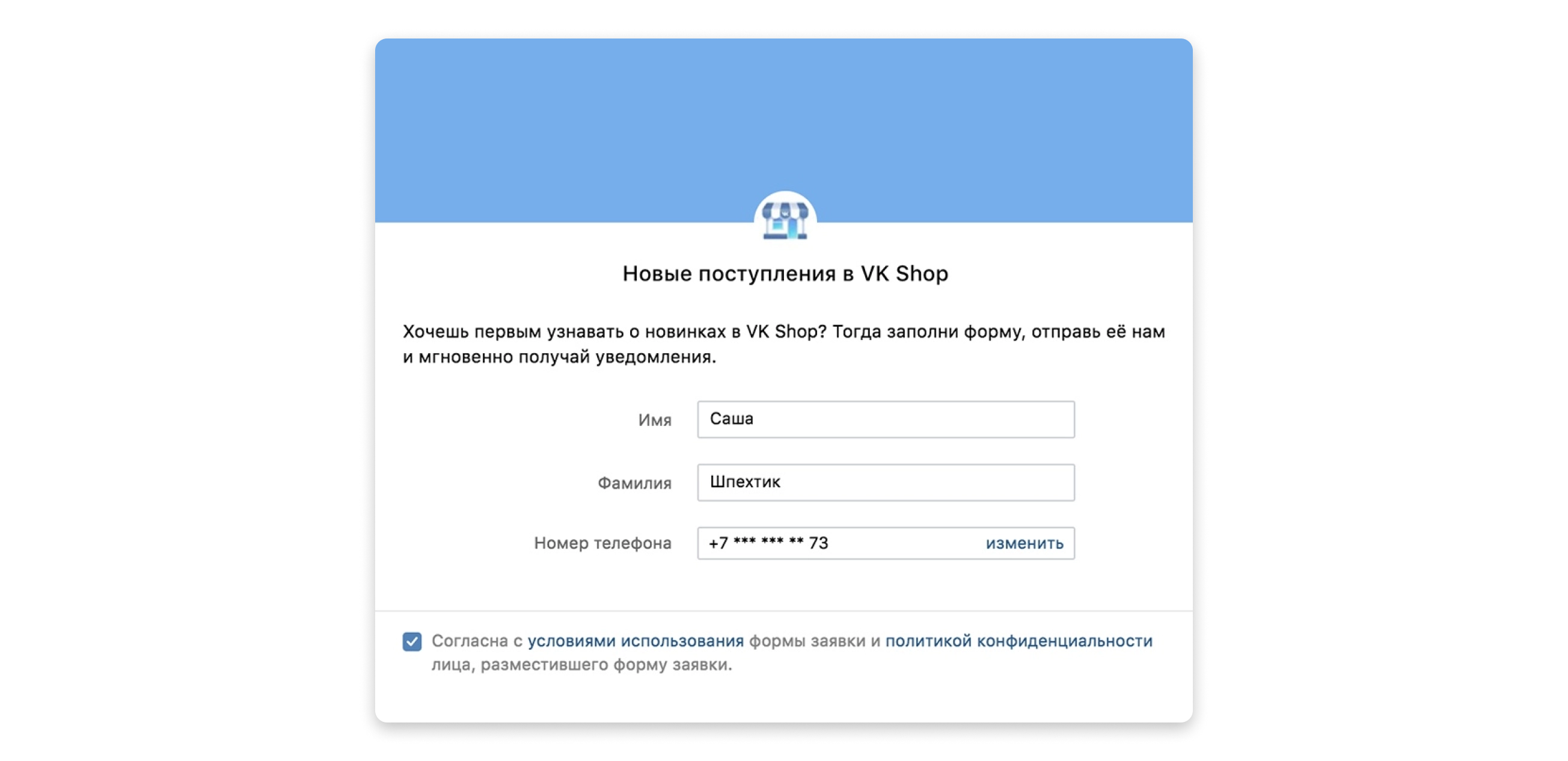Click the name value Саша
Viewport: 1568px width, 761px height.
tap(732, 419)
